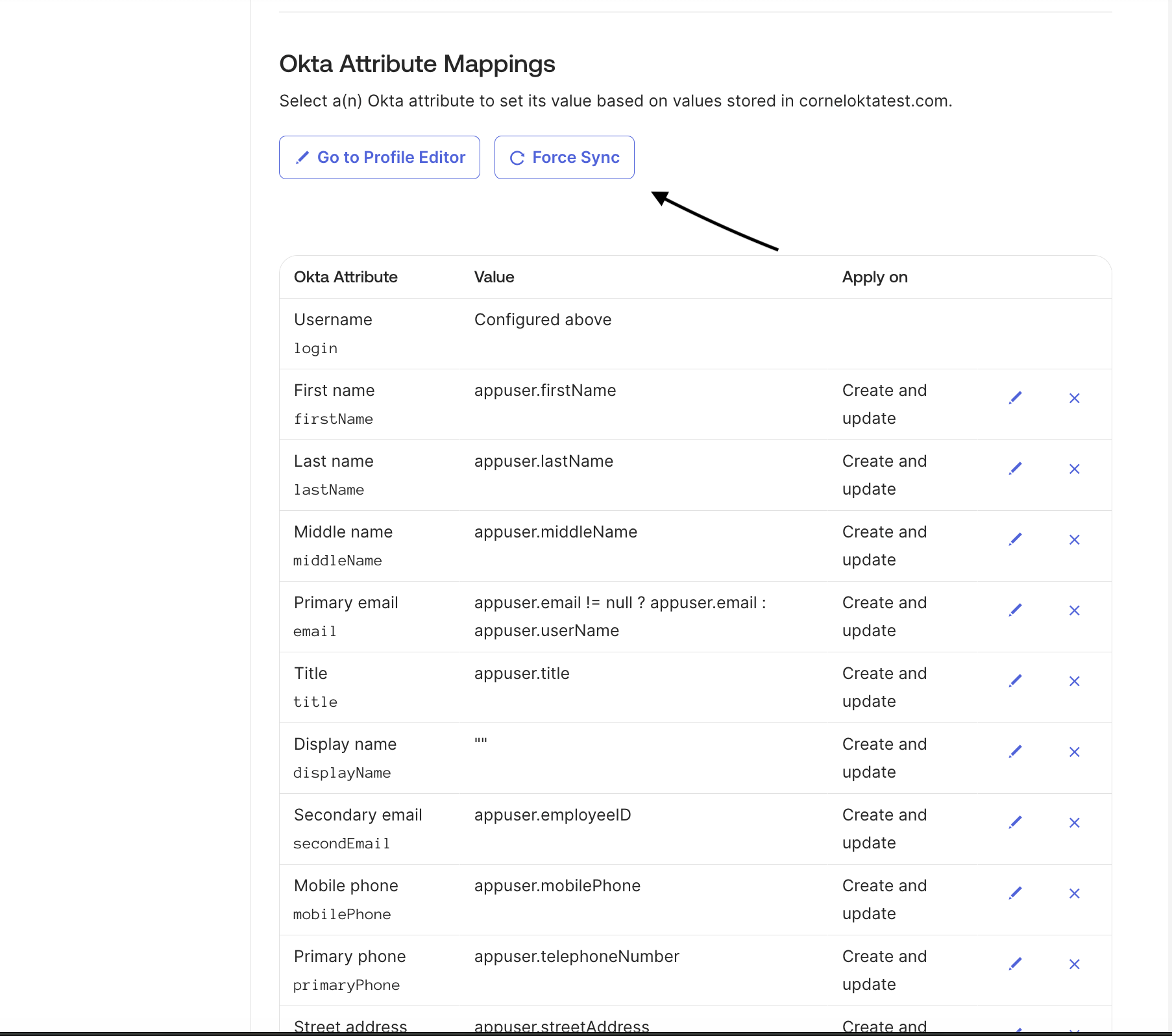Click the 'lastName' variable name

[329, 490]
